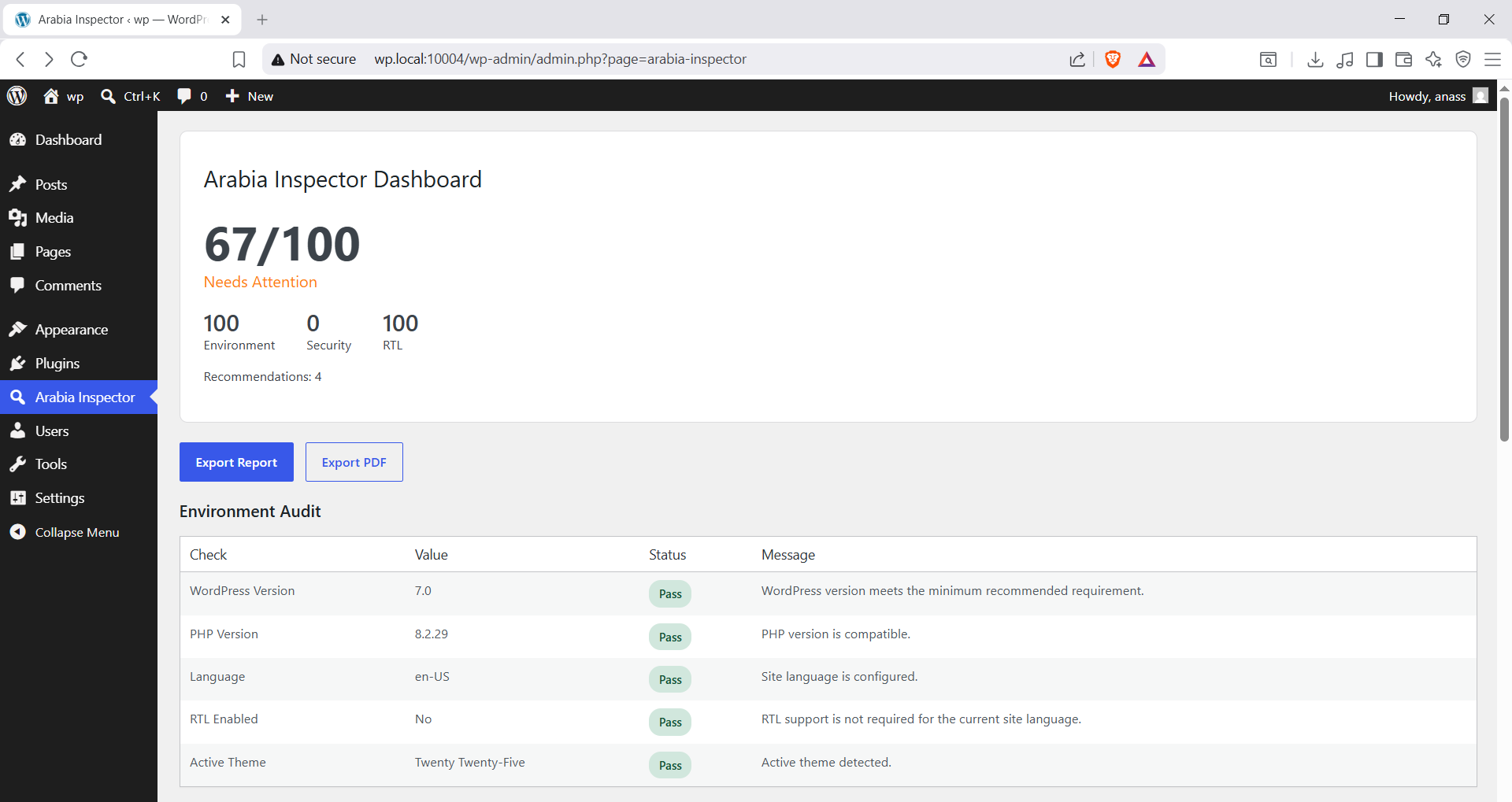Click Collapse Menu label
The height and width of the screenshot is (802, 1512).
click(x=77, y=532)
